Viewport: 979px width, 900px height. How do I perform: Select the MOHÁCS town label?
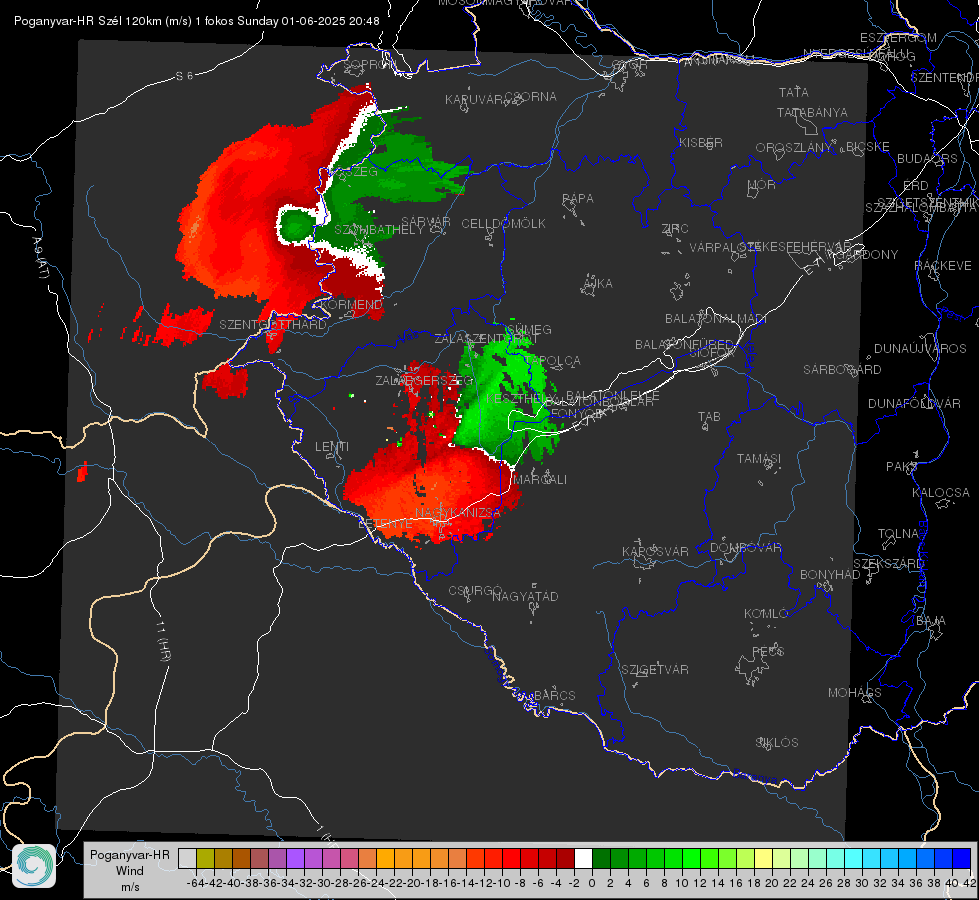coord(854,693)
